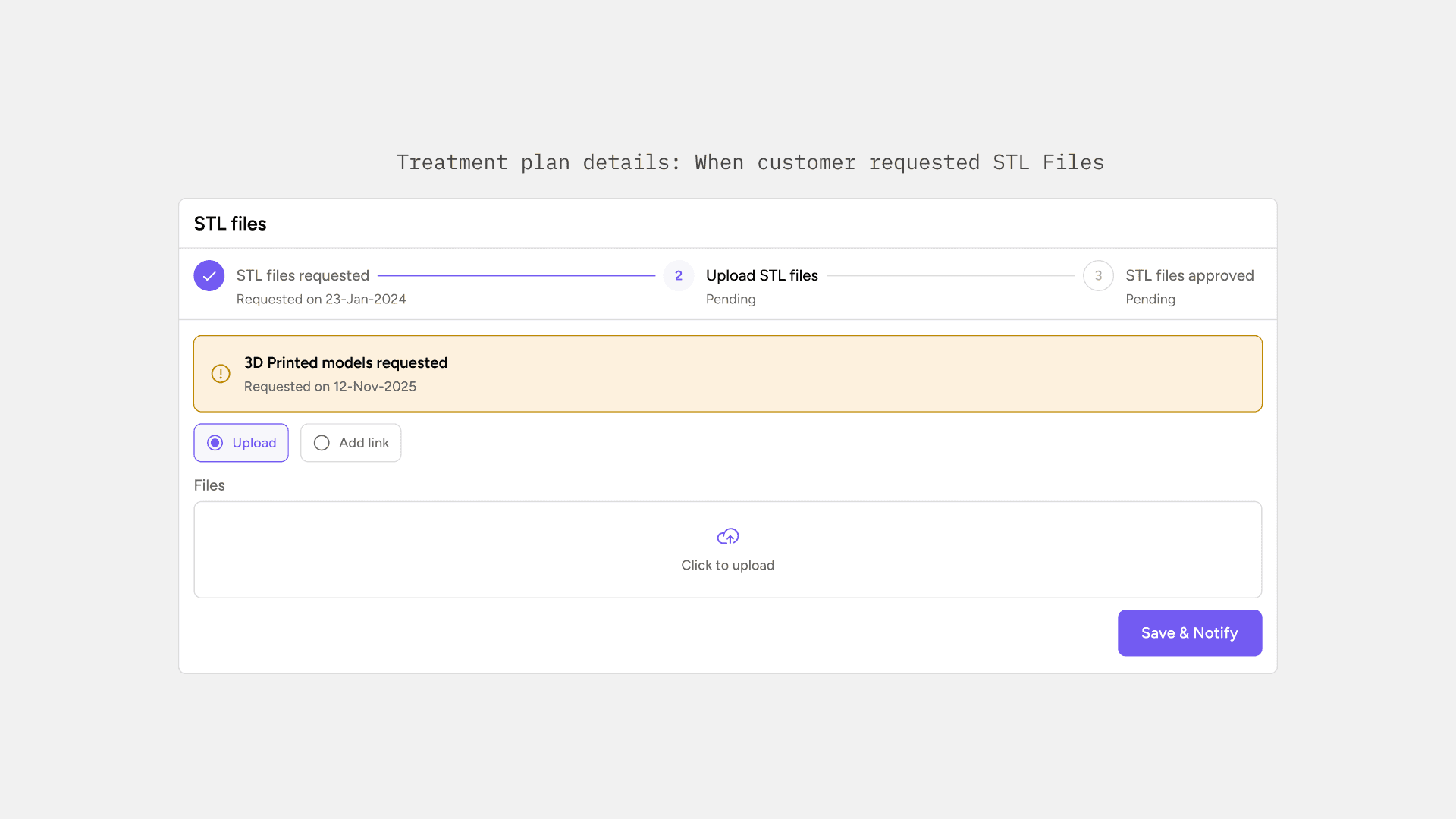
Task: Click the step 3 number circle
Action: point(1097,276)
